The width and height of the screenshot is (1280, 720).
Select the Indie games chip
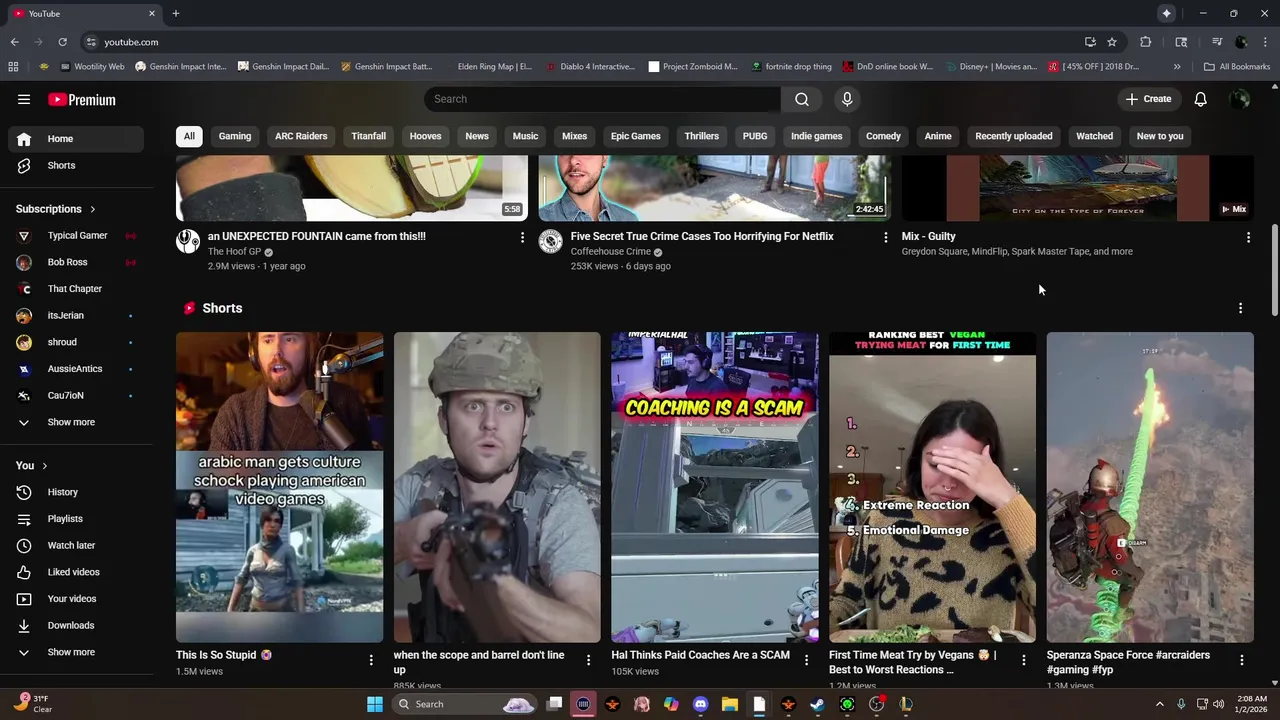817,136
